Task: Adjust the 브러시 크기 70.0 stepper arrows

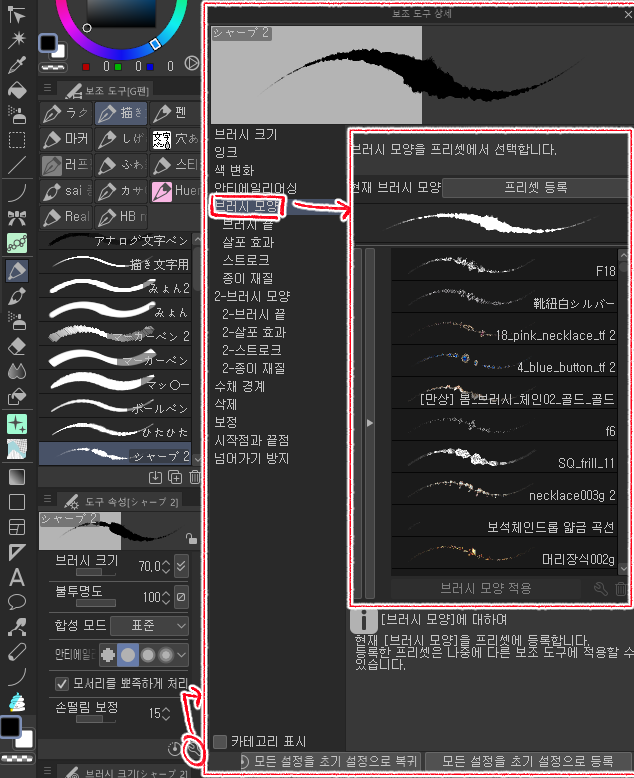Action: [166, 566]
